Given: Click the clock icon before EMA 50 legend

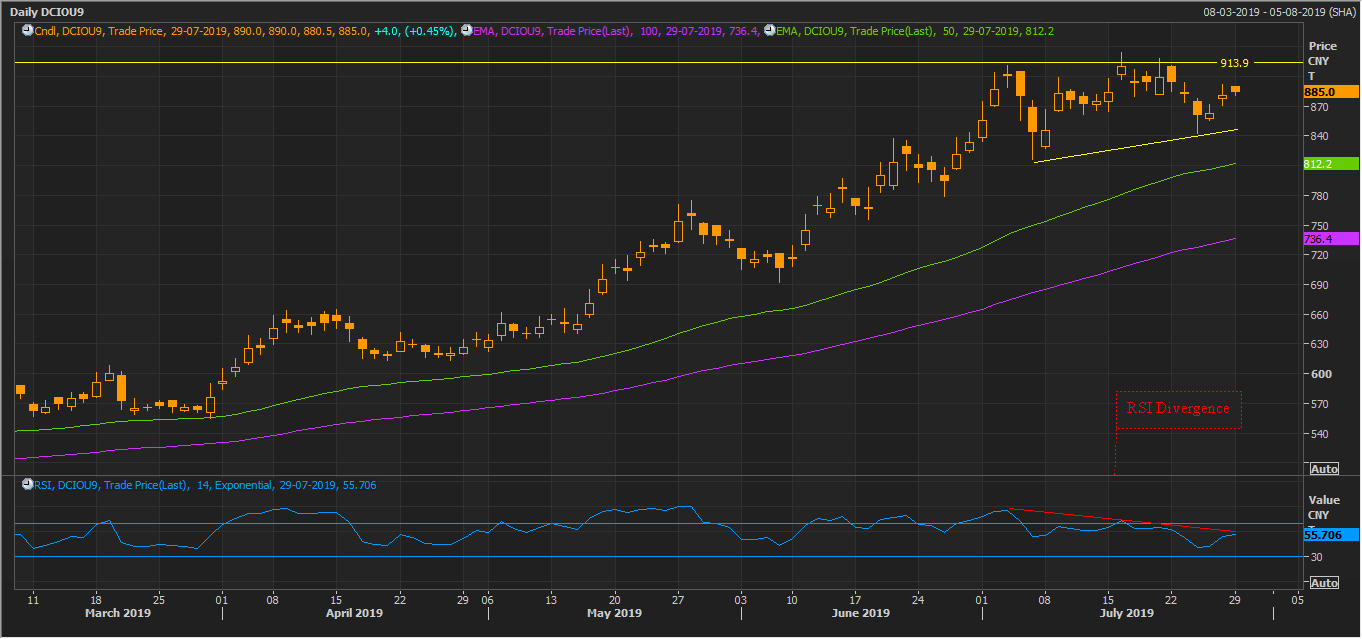Looking at the screenshot, I should [768, 31].
